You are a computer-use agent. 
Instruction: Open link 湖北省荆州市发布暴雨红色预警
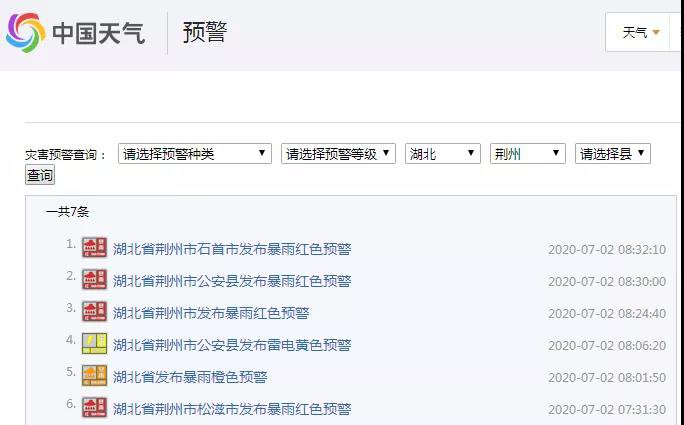tap(211, 313)
